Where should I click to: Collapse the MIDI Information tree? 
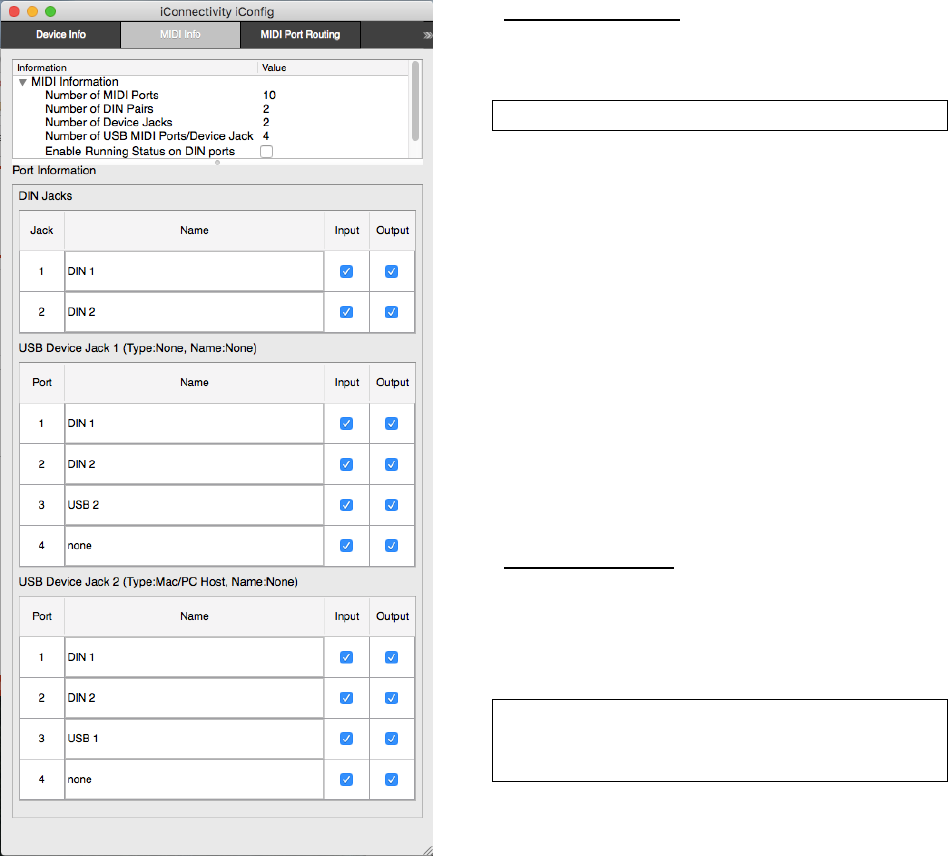point(23,82)
